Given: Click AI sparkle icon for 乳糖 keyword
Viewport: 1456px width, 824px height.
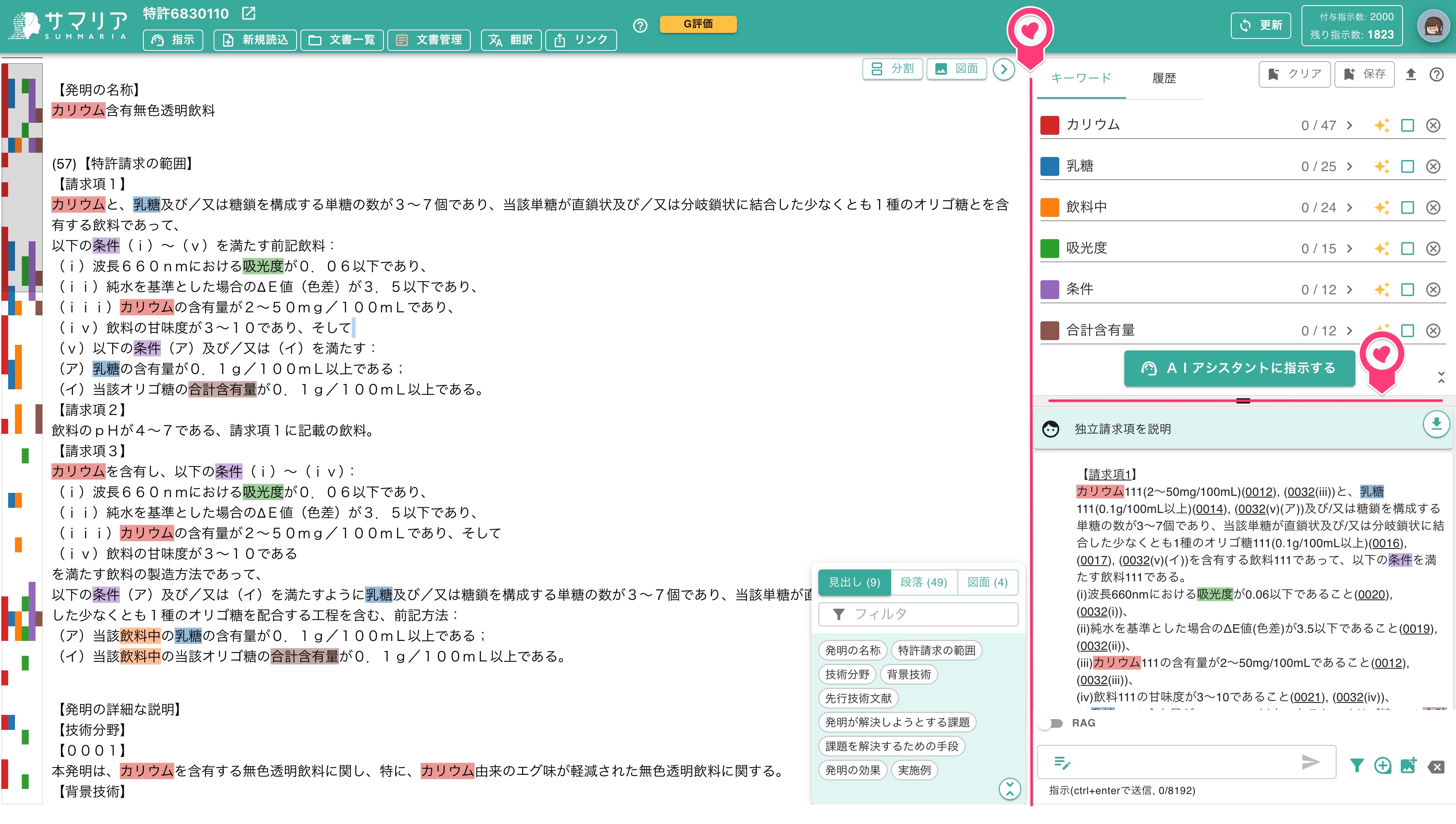Looking at the screenshot, I should coord(1382,166).
